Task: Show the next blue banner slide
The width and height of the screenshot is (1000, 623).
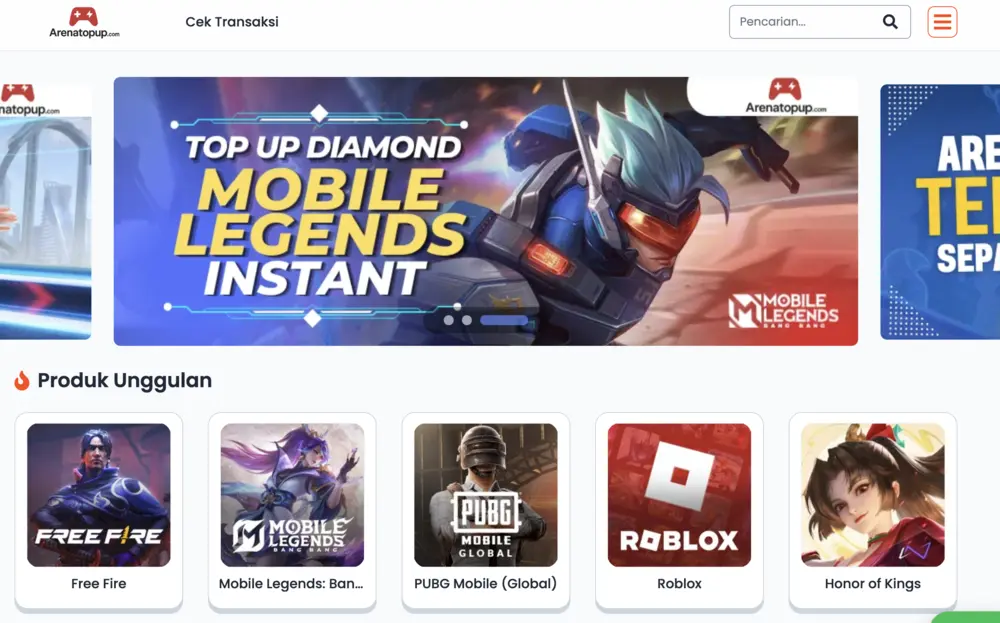Action: click(940, 212)
